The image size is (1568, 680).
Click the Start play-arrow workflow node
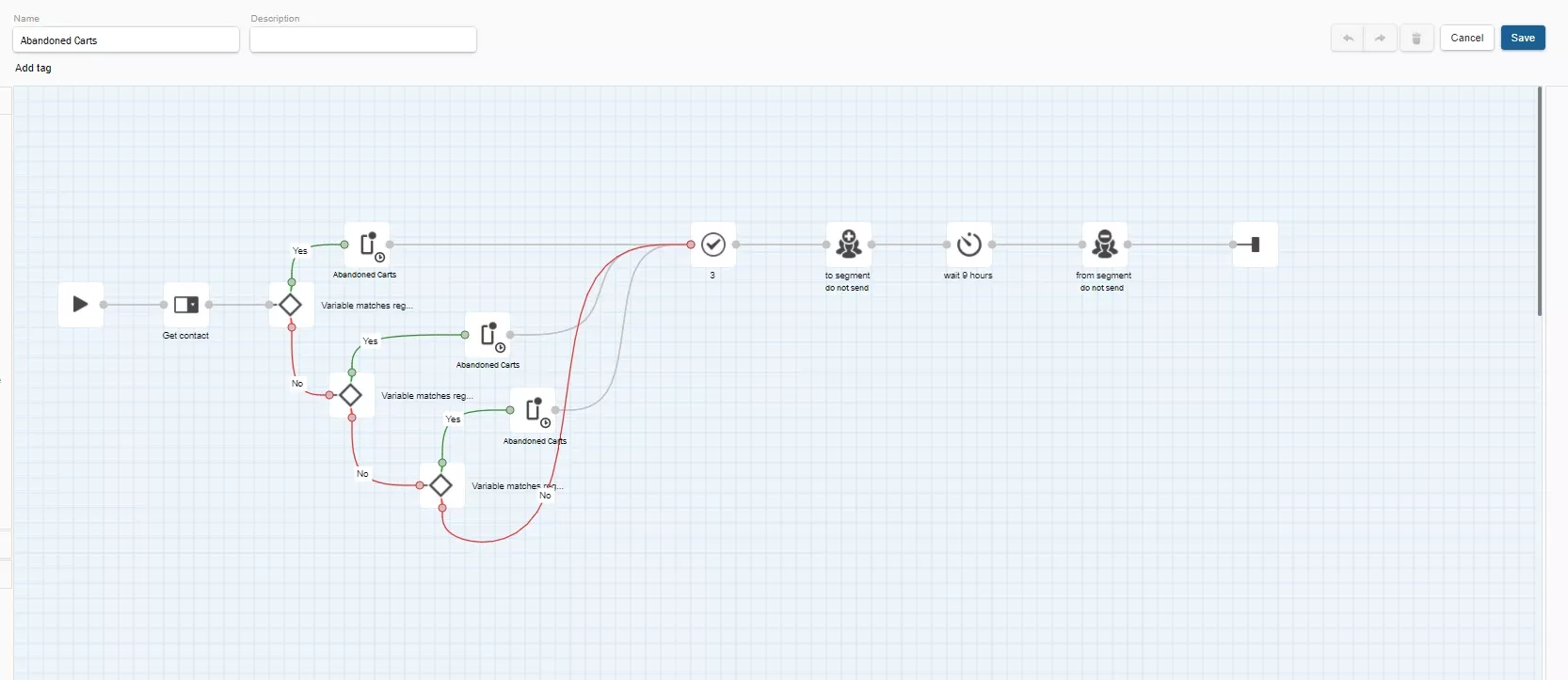pyautogui.click(x=81, y=305)
